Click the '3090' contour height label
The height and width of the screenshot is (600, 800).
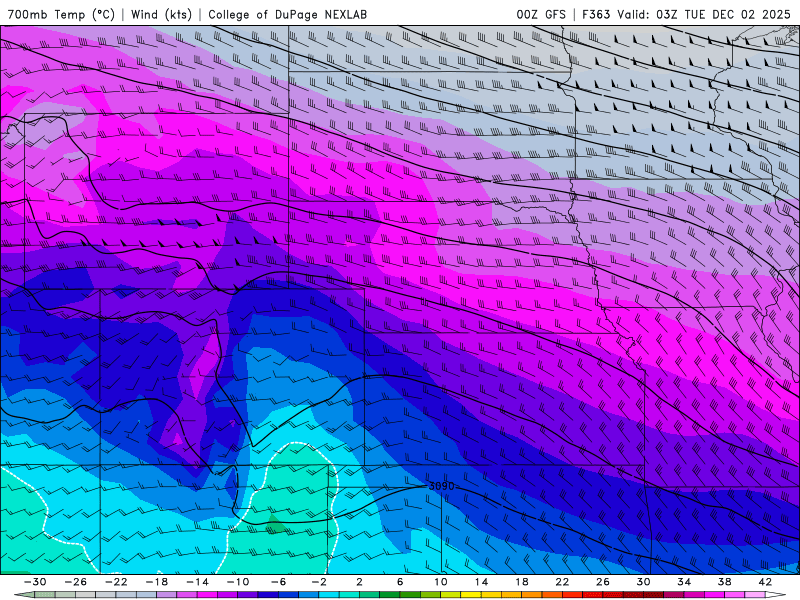(441, 486)
